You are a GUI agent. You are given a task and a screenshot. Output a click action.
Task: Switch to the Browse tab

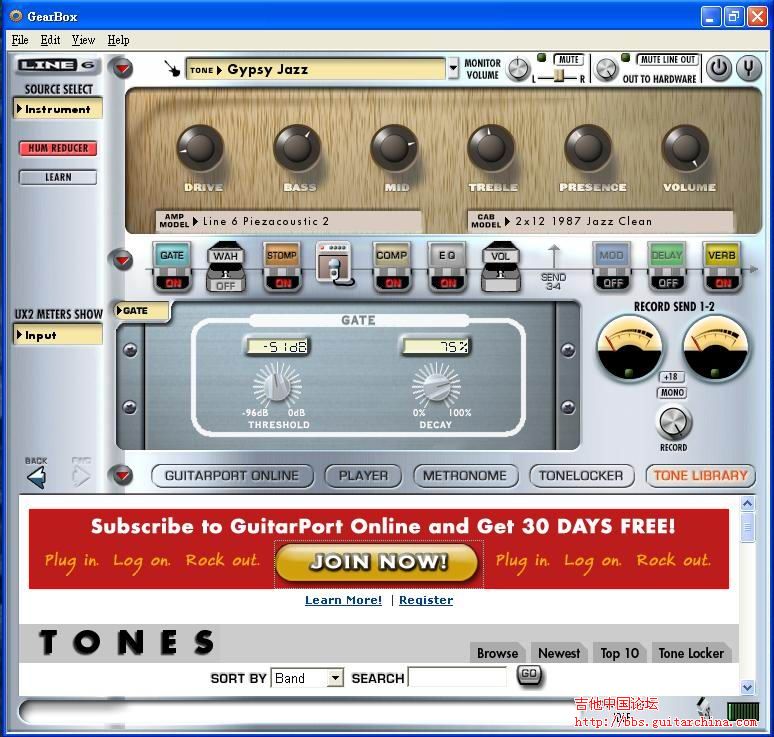(x=498, y=653)
